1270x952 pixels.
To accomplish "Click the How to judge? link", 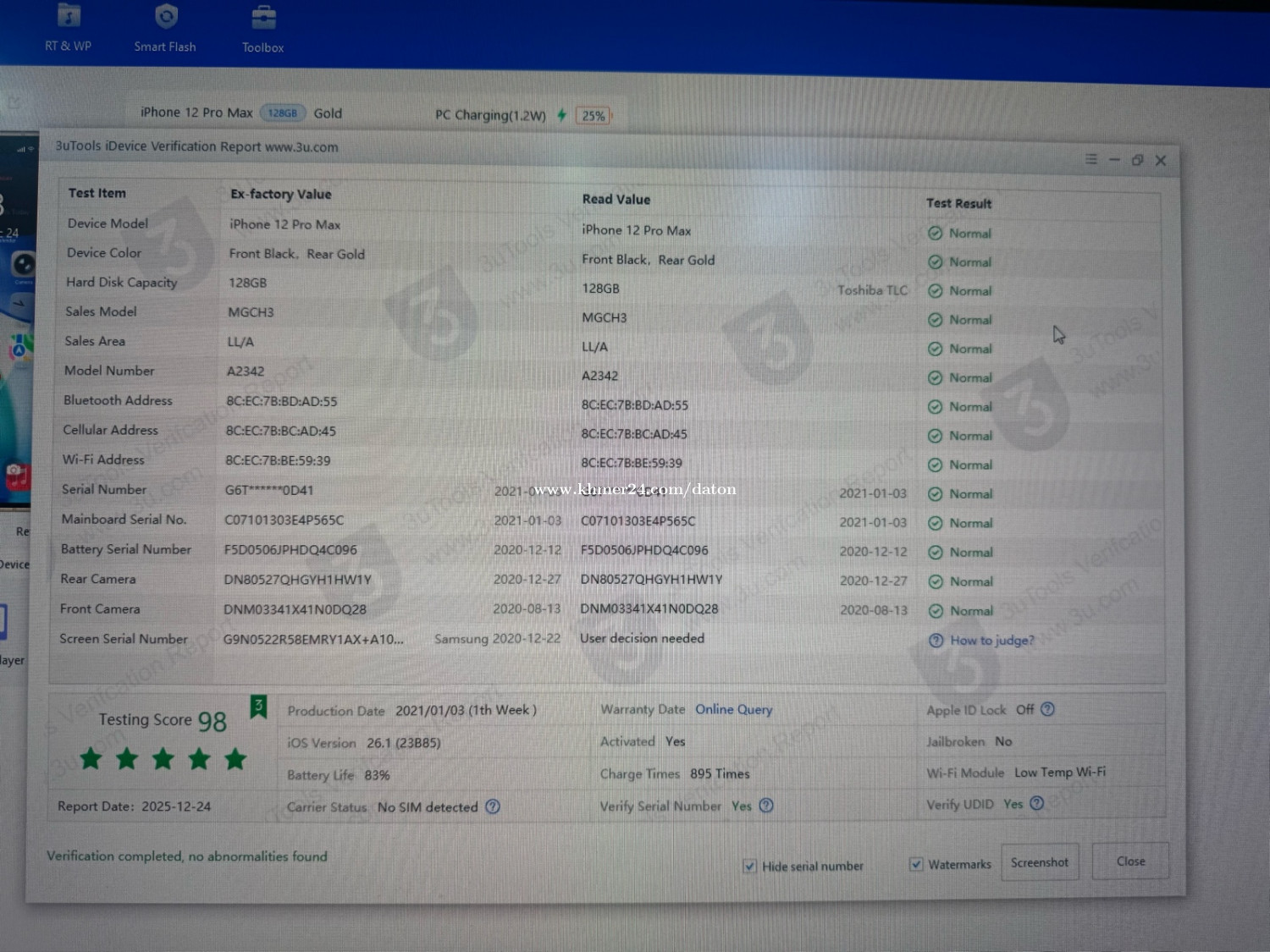I will coord(991,641).
